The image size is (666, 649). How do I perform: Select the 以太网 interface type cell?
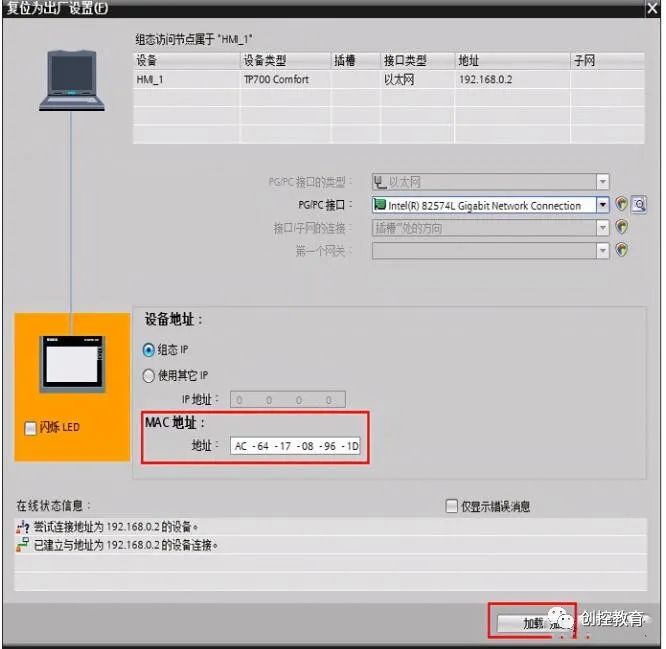coord(418,79)
